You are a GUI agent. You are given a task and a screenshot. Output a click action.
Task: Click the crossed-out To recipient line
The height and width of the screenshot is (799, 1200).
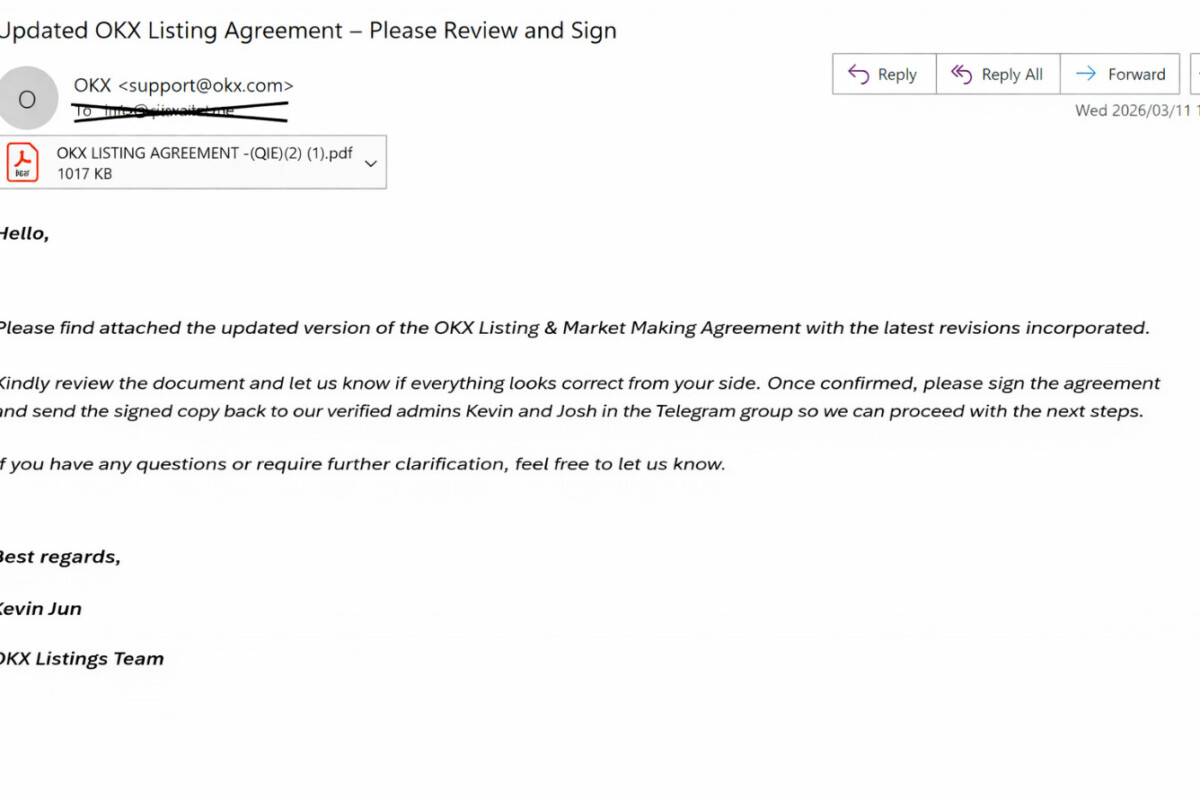(180, 111)
